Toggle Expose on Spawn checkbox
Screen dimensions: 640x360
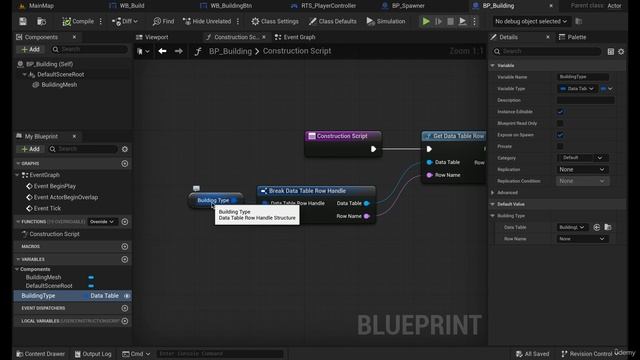[560, 135]
